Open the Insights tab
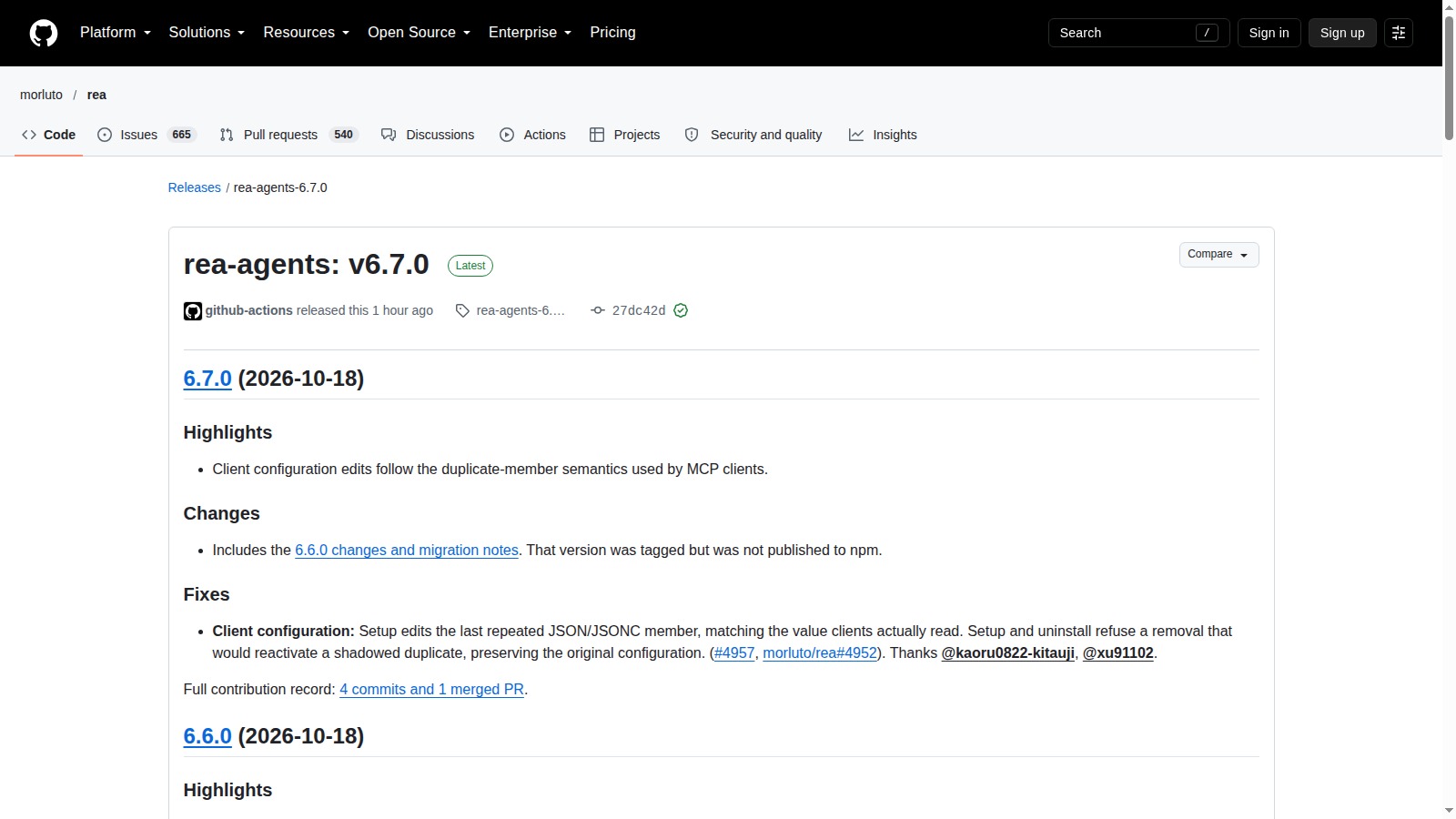The width and height of the screenshot is (1456, 819). (x=883, y=135)
